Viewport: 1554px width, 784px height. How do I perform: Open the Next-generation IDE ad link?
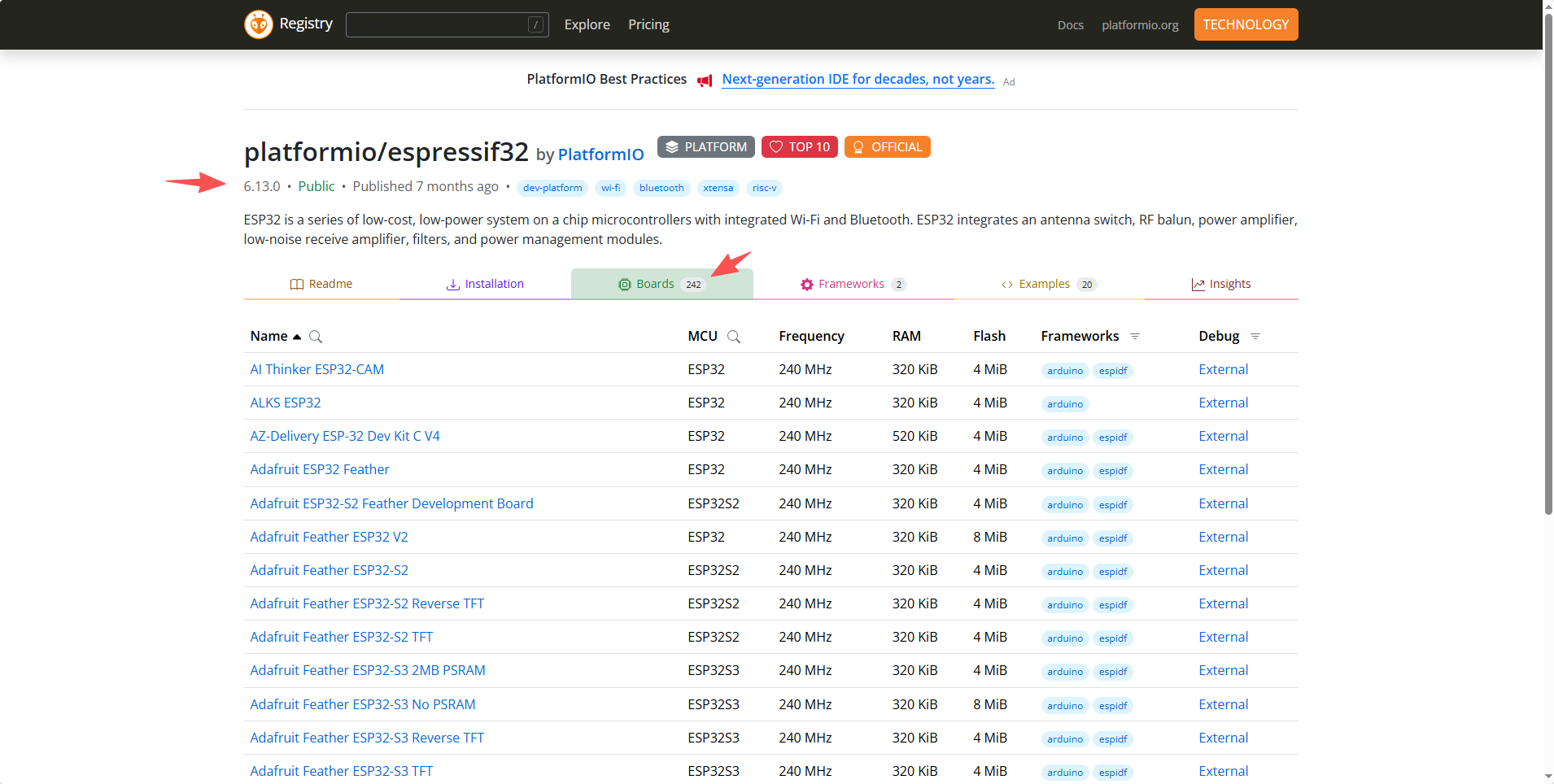858,79
